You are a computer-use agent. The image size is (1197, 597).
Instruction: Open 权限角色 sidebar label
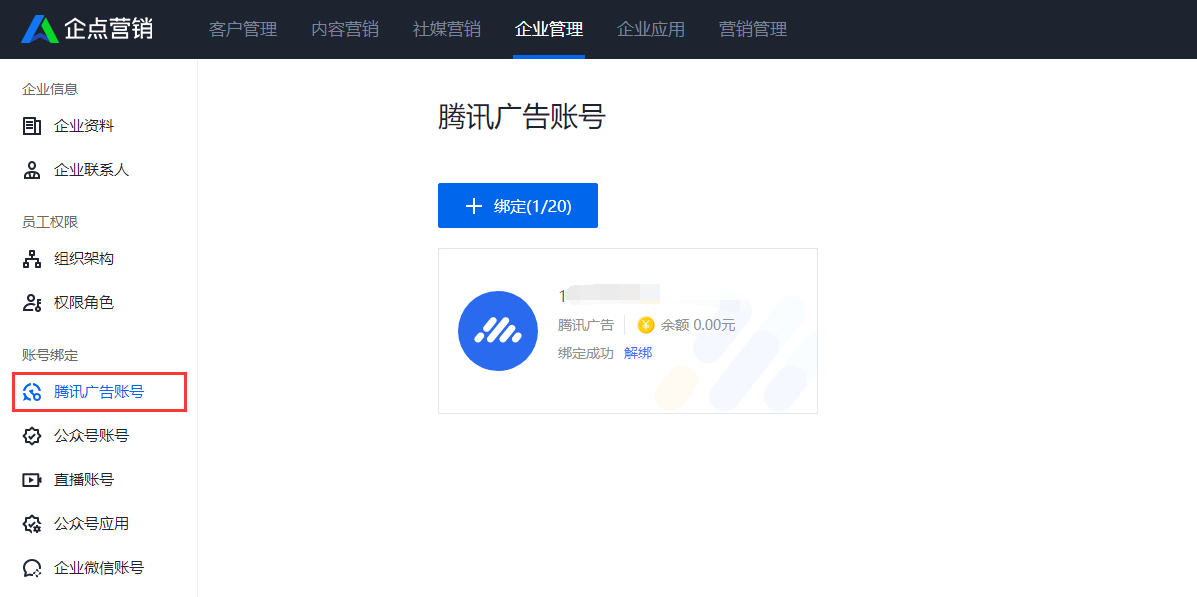pos(84,303)
